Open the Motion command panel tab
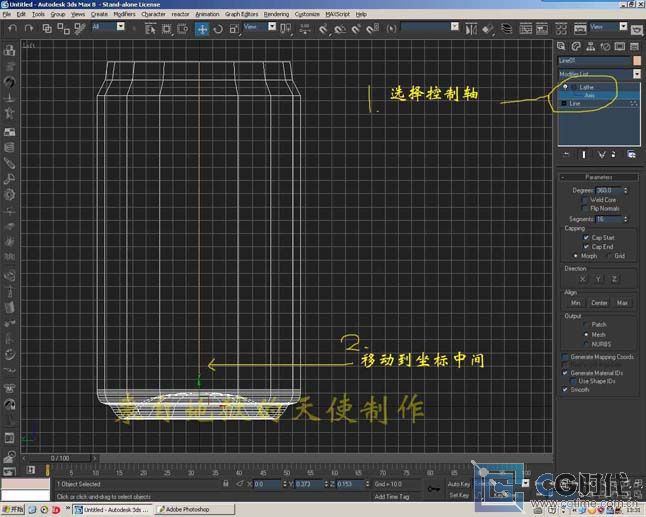Image resolution: width=646 pixels, height=517 pixels. tap(605, 46)
